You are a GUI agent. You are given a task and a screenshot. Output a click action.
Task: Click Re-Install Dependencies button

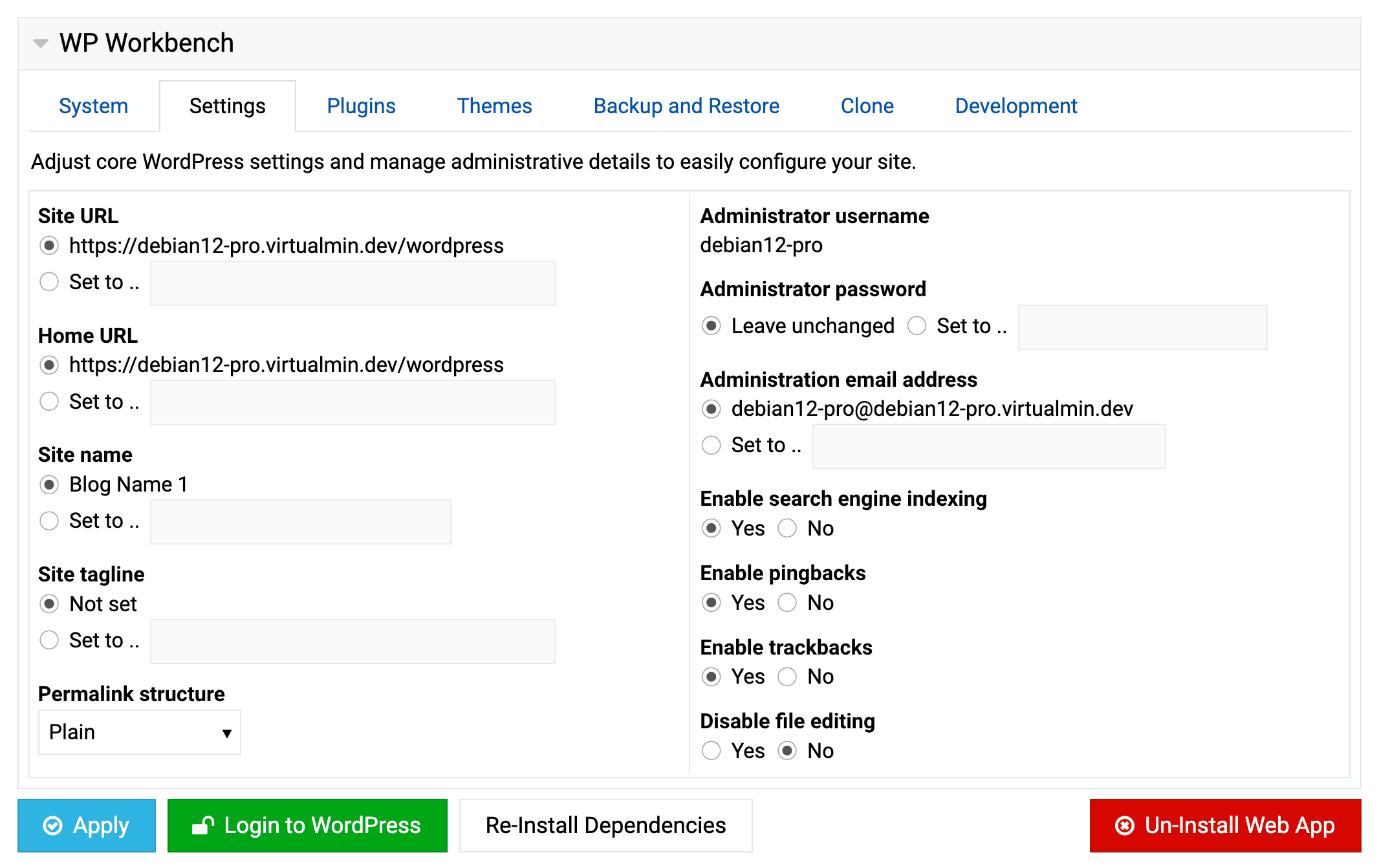tap(606, 826)
